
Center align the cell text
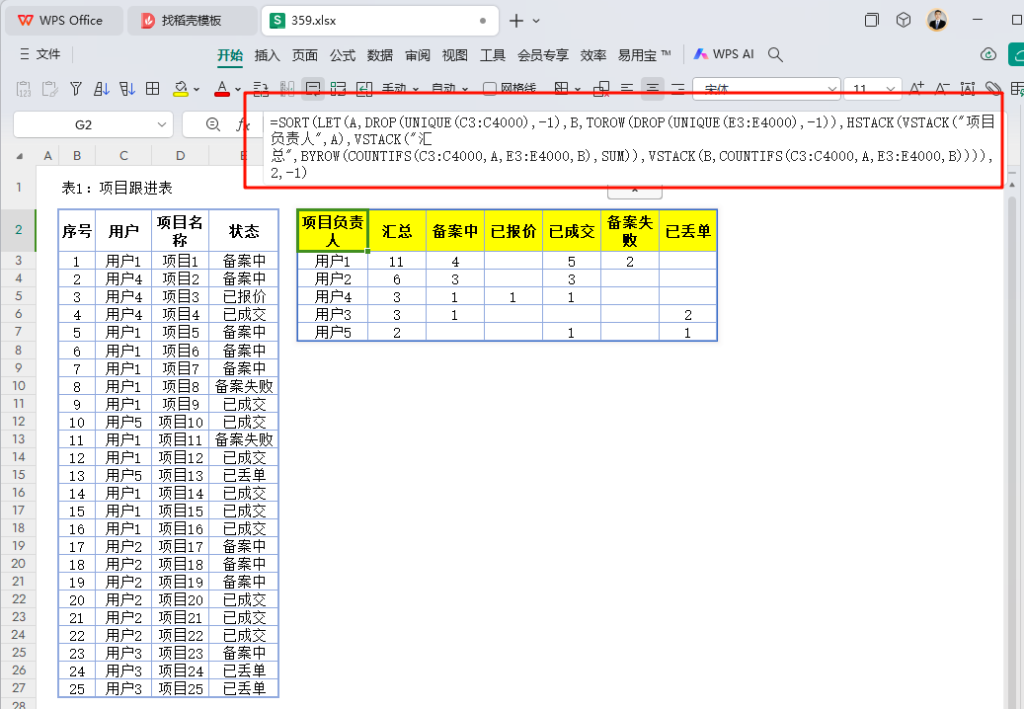pyautogui.click(x=652, y=88)
